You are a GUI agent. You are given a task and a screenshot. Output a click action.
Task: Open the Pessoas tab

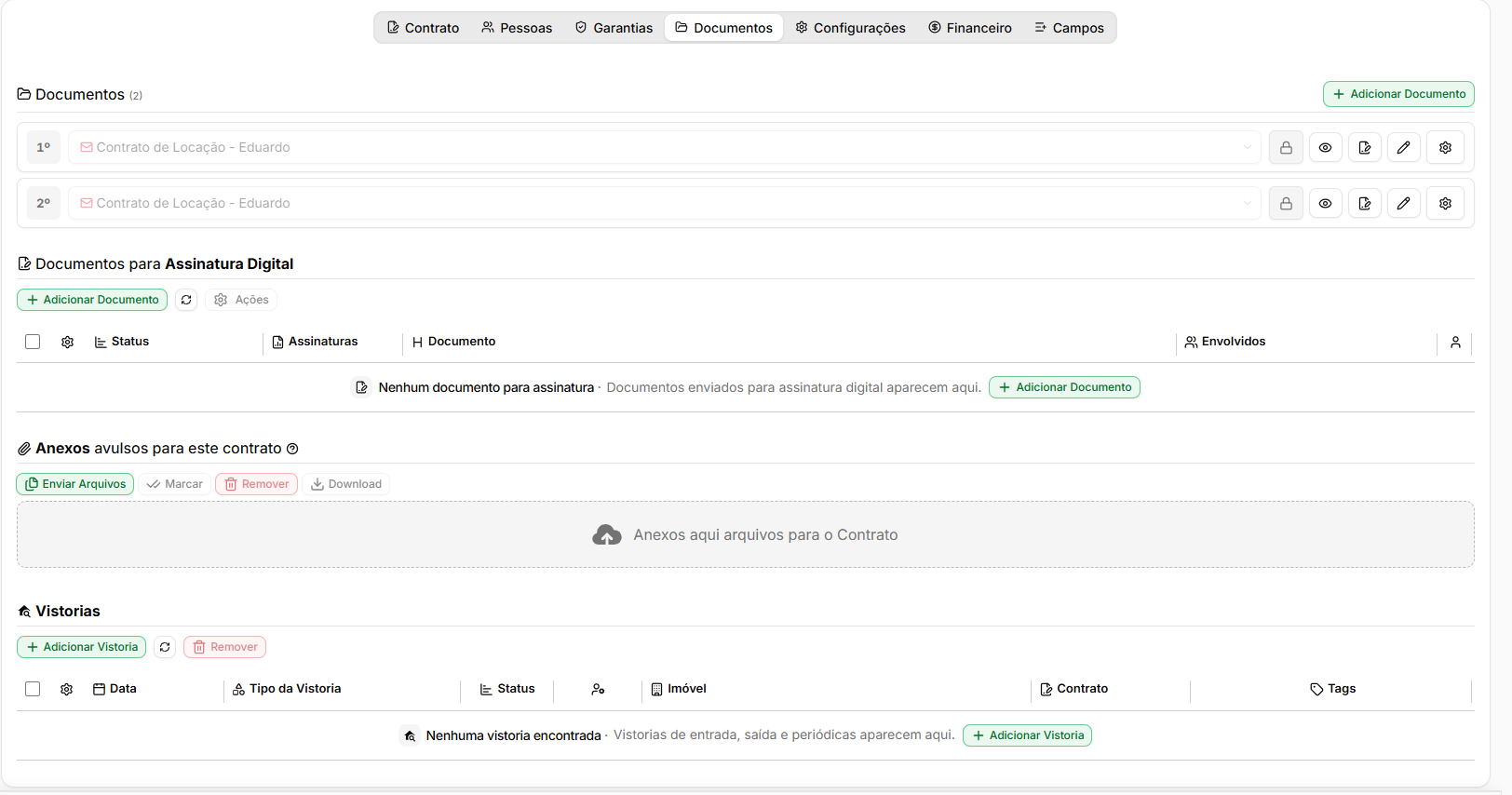pos(517,28)
